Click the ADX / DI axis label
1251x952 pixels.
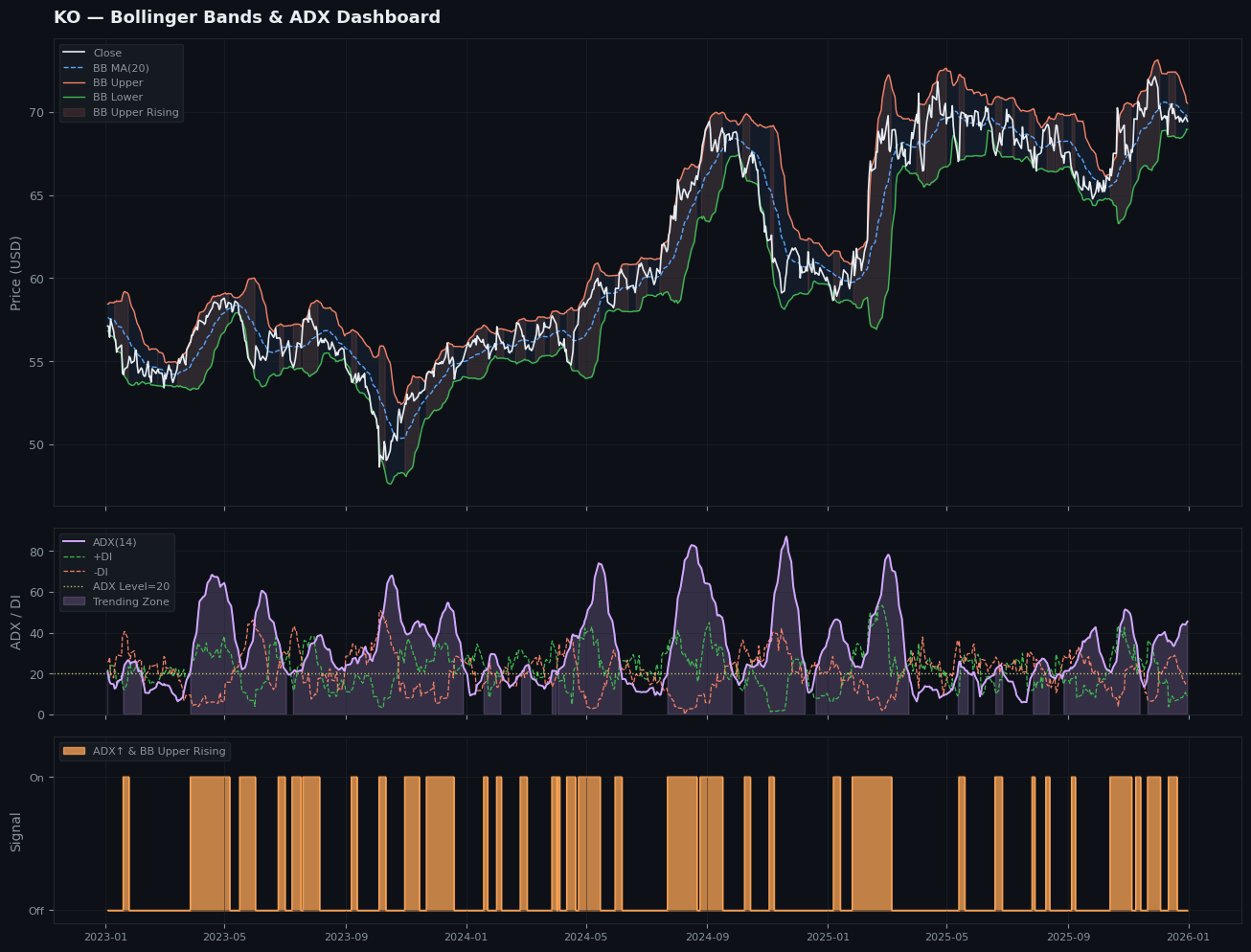[15, 621]
